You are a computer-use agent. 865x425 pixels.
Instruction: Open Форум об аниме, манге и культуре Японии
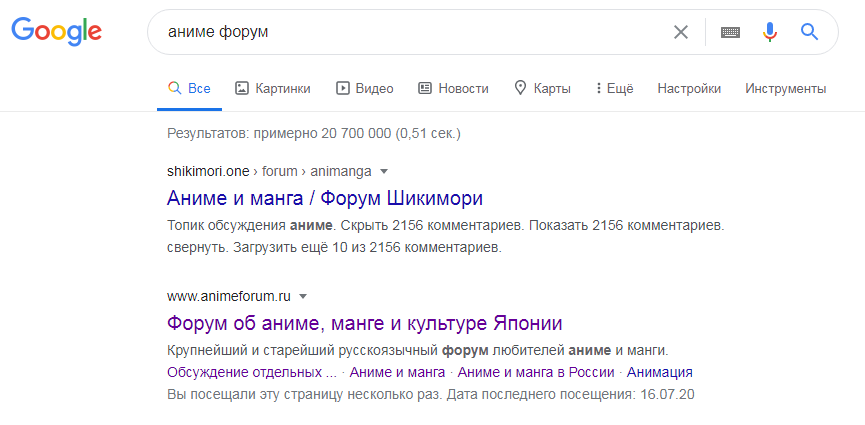[x=365, y=323]
